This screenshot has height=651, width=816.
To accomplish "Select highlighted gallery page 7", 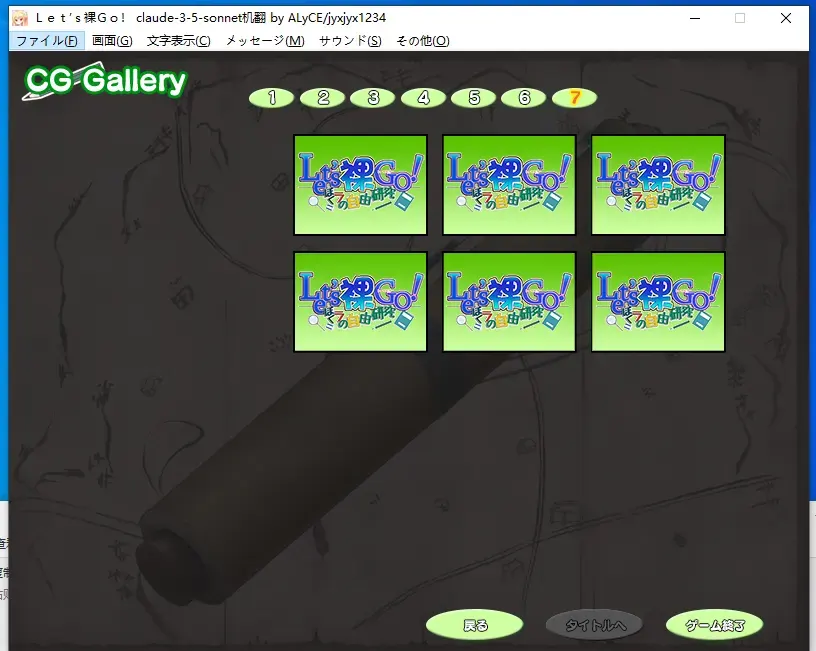I will (x=575, y=98).
